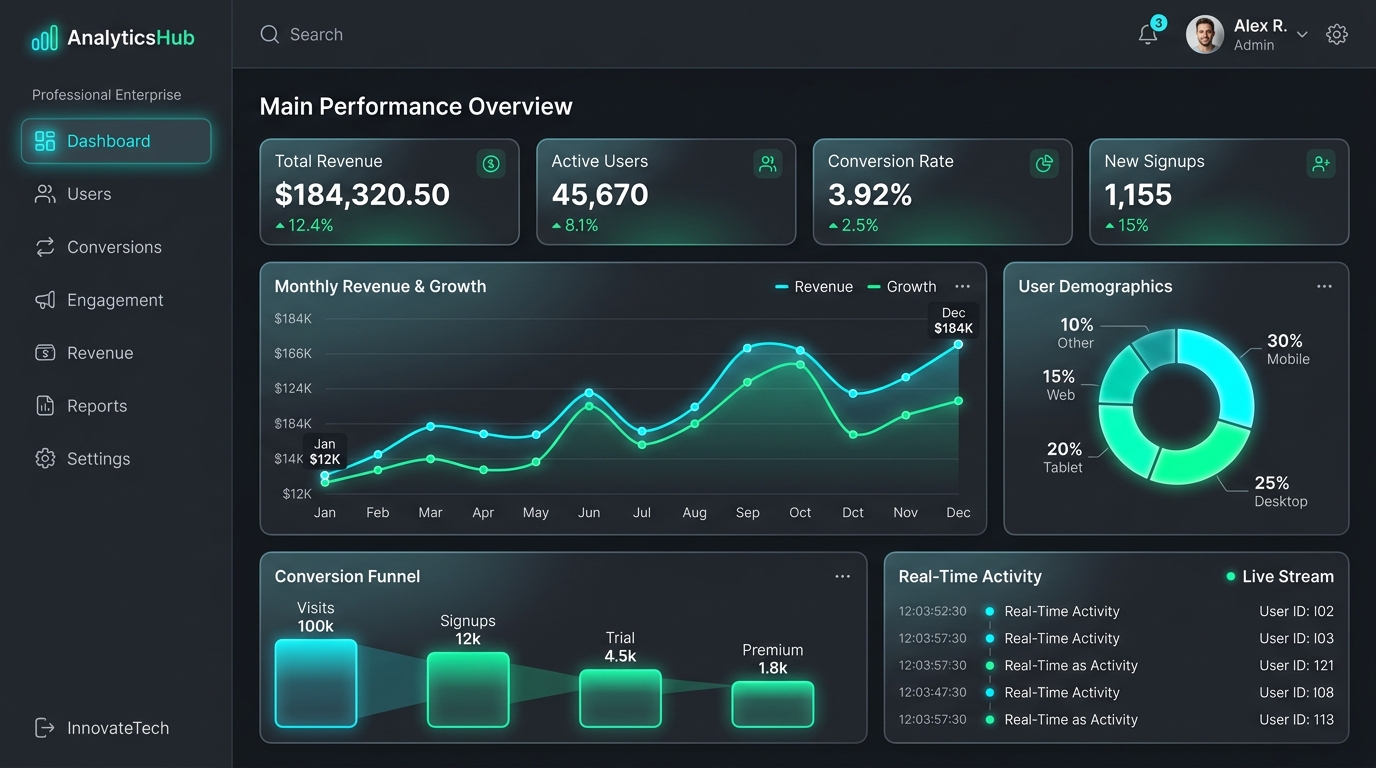Click the 45,670 Active Users value
The image size is (1376, 768).
600,195
